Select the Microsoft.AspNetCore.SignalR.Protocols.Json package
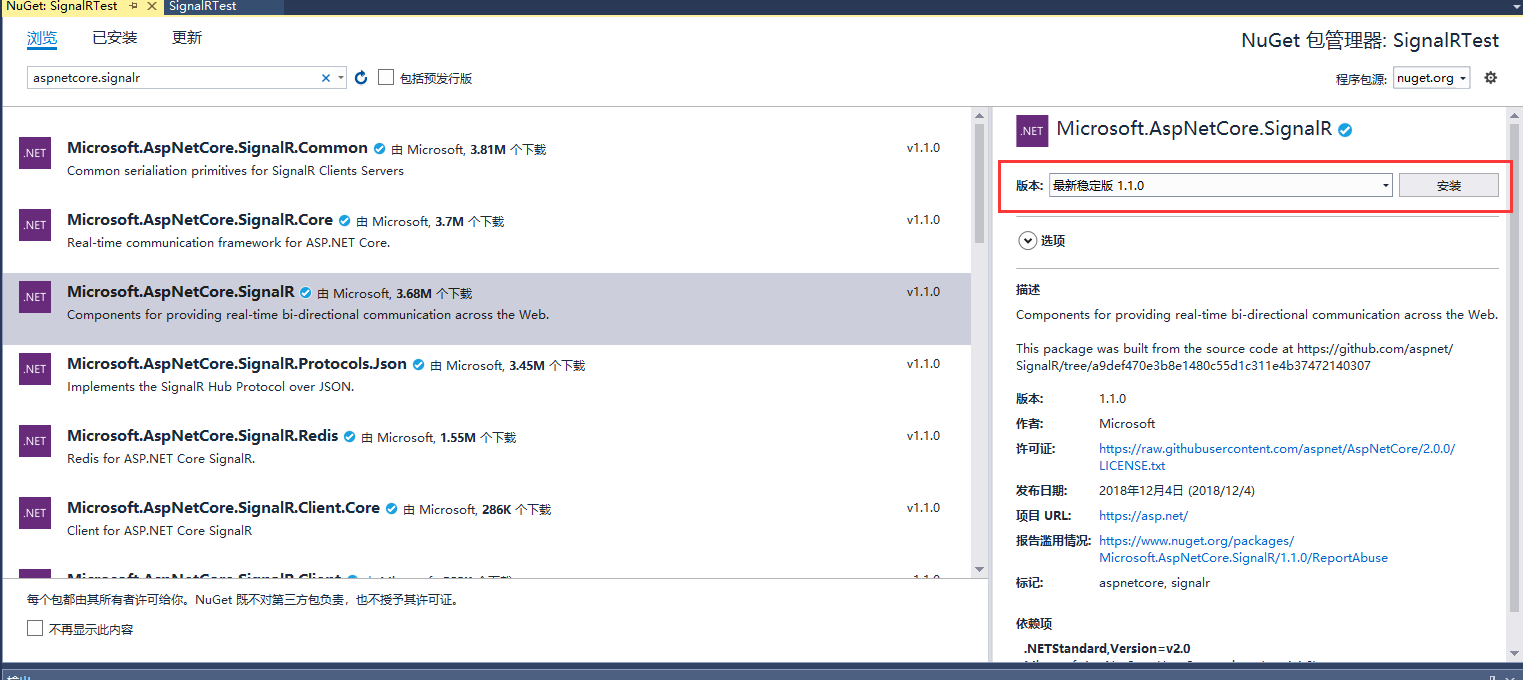This screenshot has height=680, width=1523. (486, 381)
